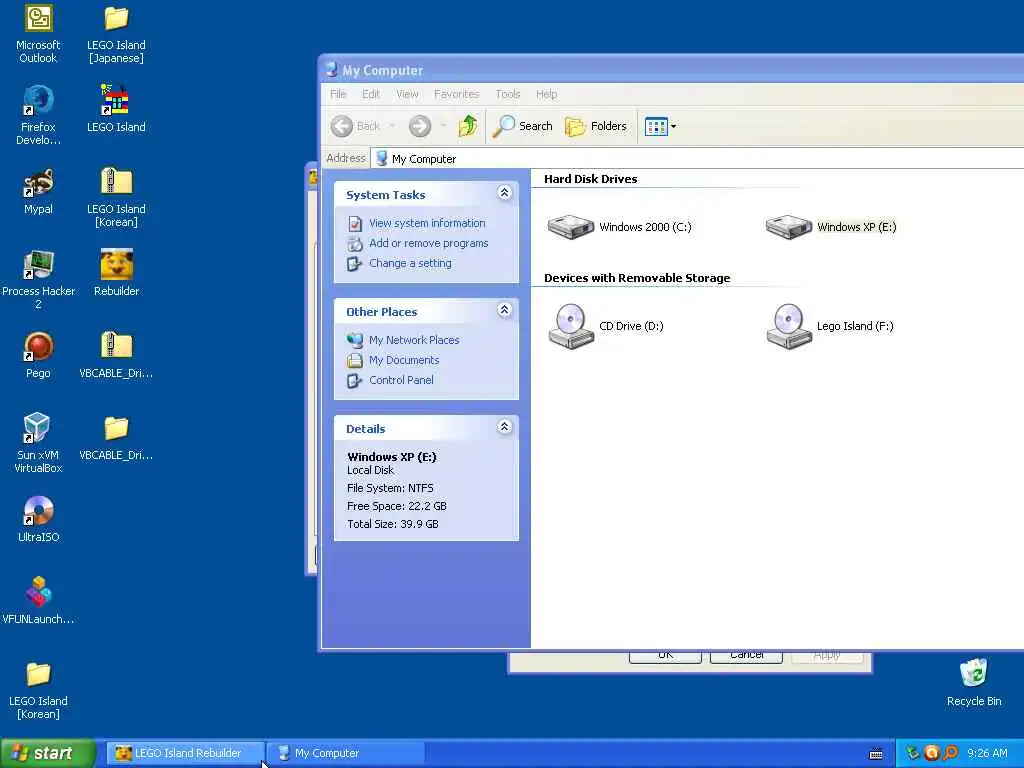This screenshot has height=768, width=1024.
Task: Open Control Panel link
Action: pos(401,380)
